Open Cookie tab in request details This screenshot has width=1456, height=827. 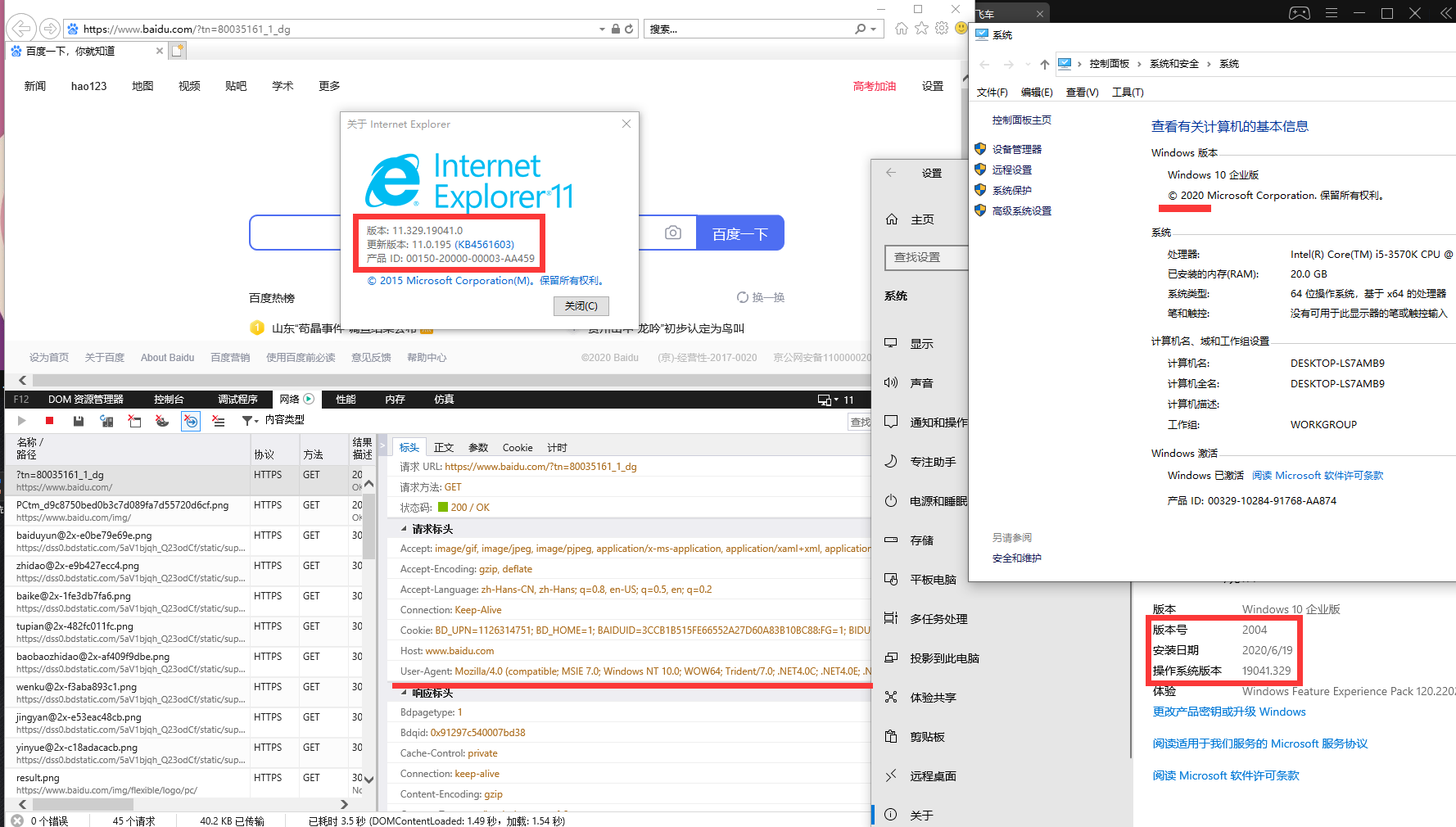[518, 448]
